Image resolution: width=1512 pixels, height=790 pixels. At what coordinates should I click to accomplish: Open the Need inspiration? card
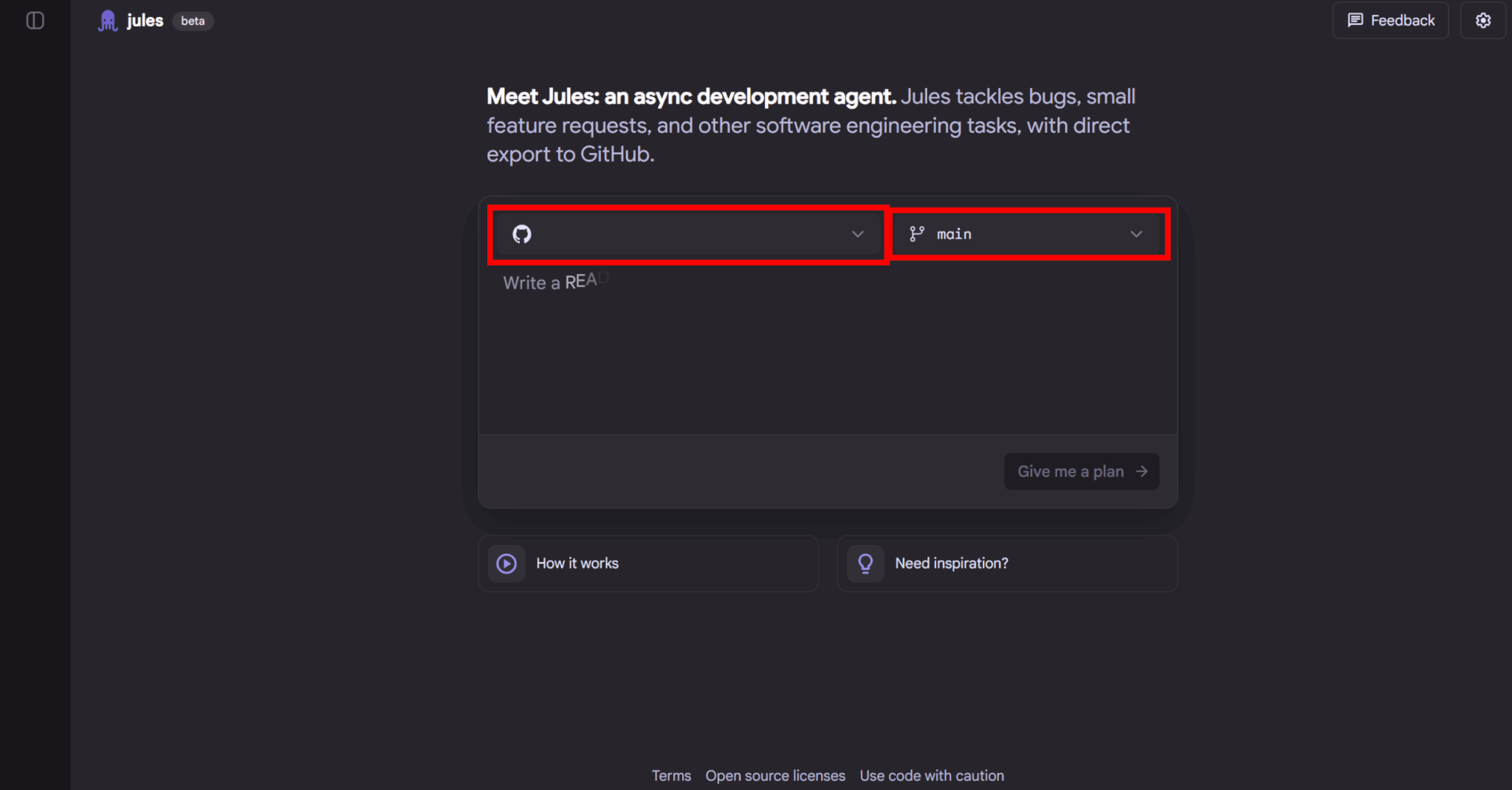pyautogui.click(x=1007, y=563)
